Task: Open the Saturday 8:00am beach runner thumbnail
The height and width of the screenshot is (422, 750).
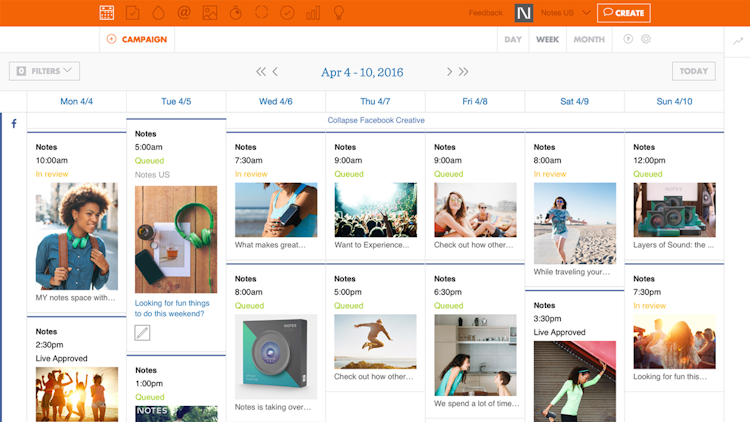Action: (575, 223)
